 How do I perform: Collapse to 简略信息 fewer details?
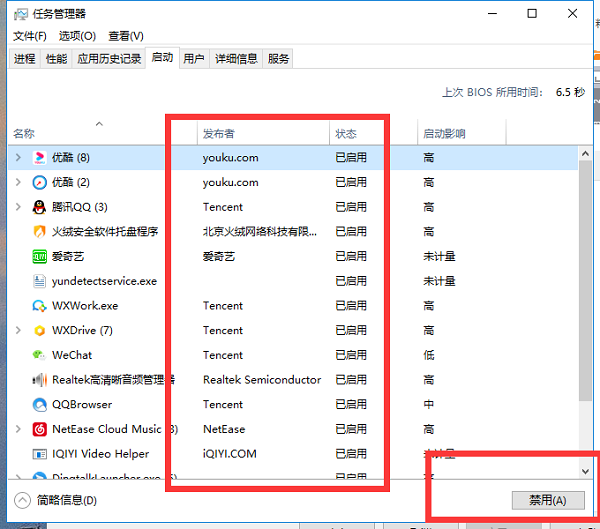55,500
